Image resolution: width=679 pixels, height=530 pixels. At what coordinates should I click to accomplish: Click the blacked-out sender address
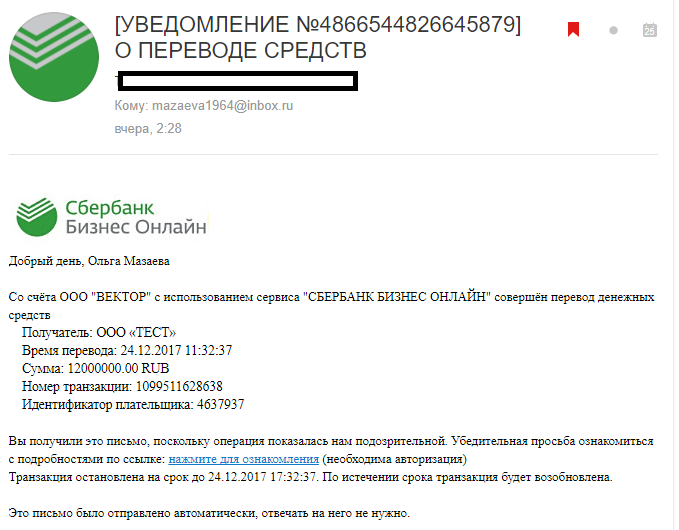[237, 81]
